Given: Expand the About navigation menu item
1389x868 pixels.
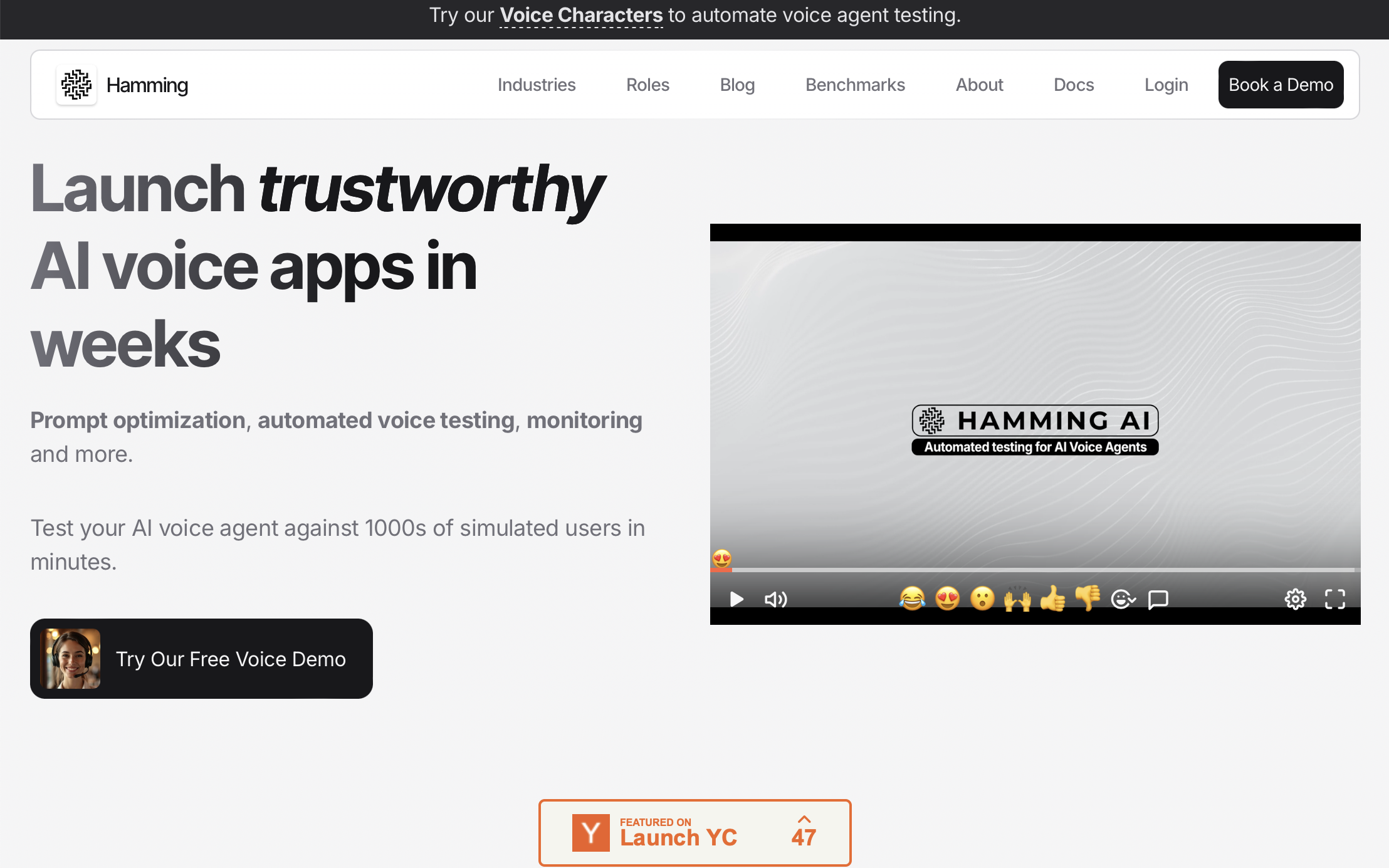Looking at the screenshot, I should pos(979,84).
